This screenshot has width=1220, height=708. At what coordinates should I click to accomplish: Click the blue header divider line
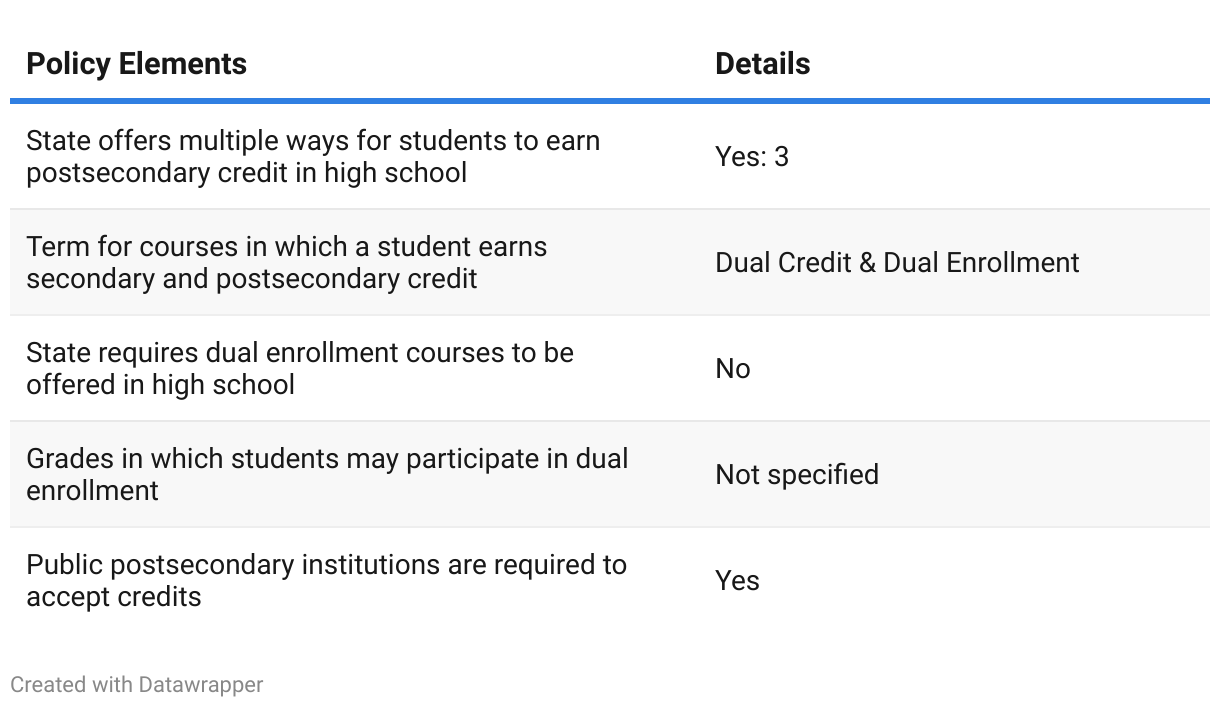tap(610, 101)
